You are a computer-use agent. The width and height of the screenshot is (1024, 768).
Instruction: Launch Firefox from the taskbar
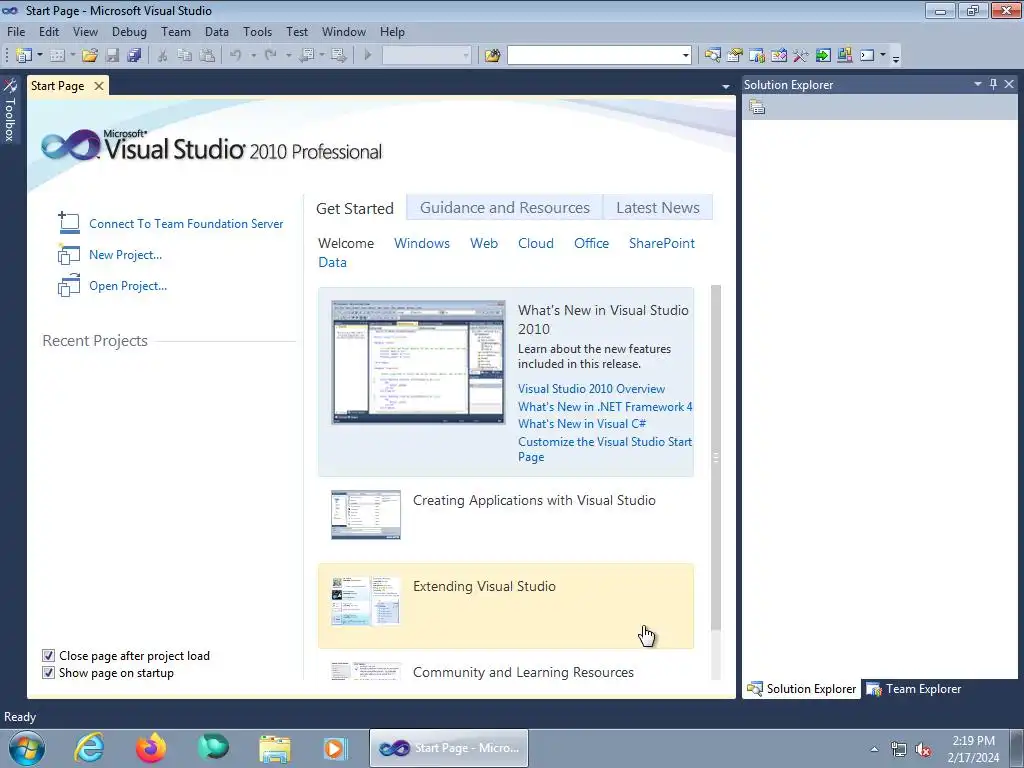151,748
